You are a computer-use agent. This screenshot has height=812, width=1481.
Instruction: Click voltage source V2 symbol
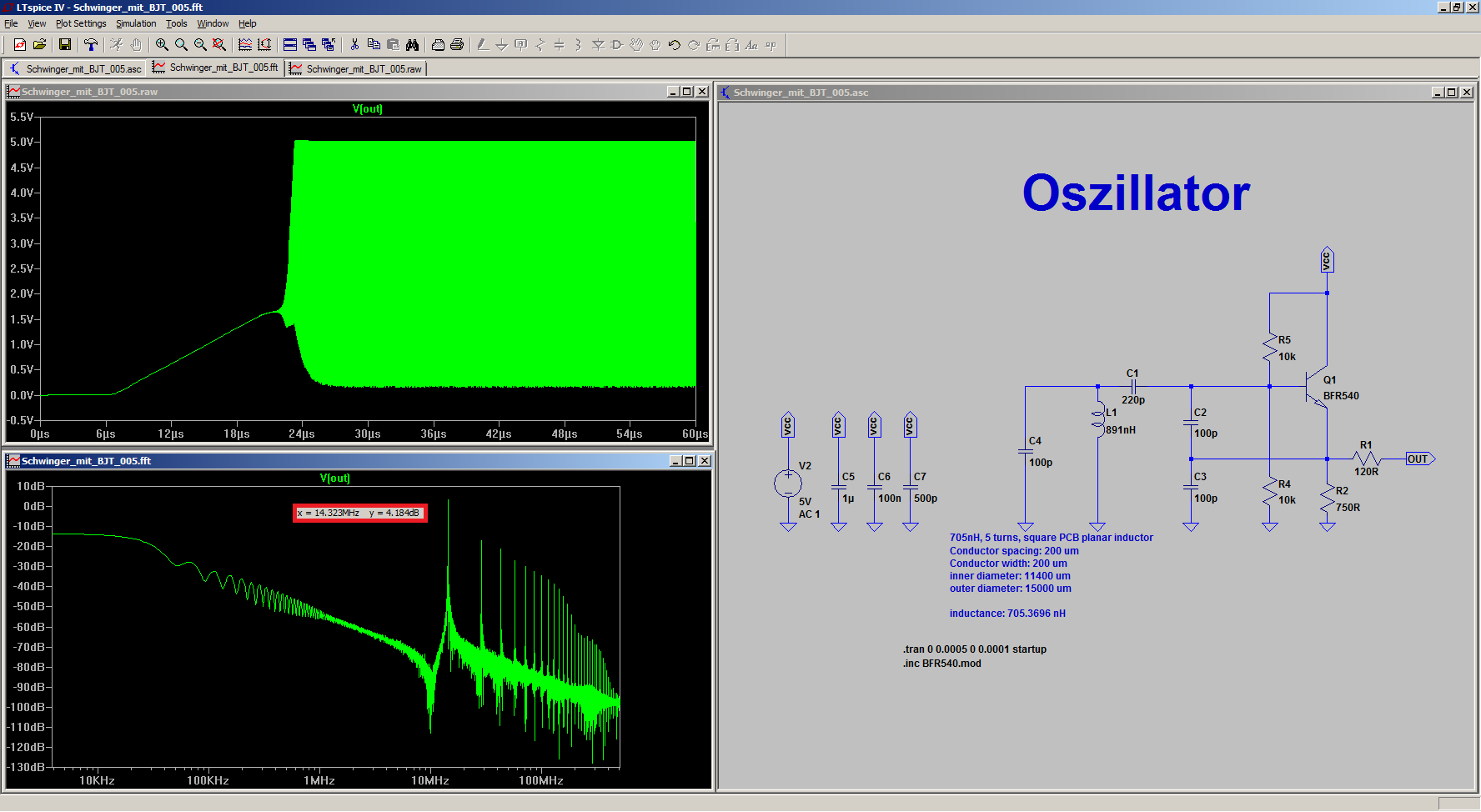click(788, 483)
